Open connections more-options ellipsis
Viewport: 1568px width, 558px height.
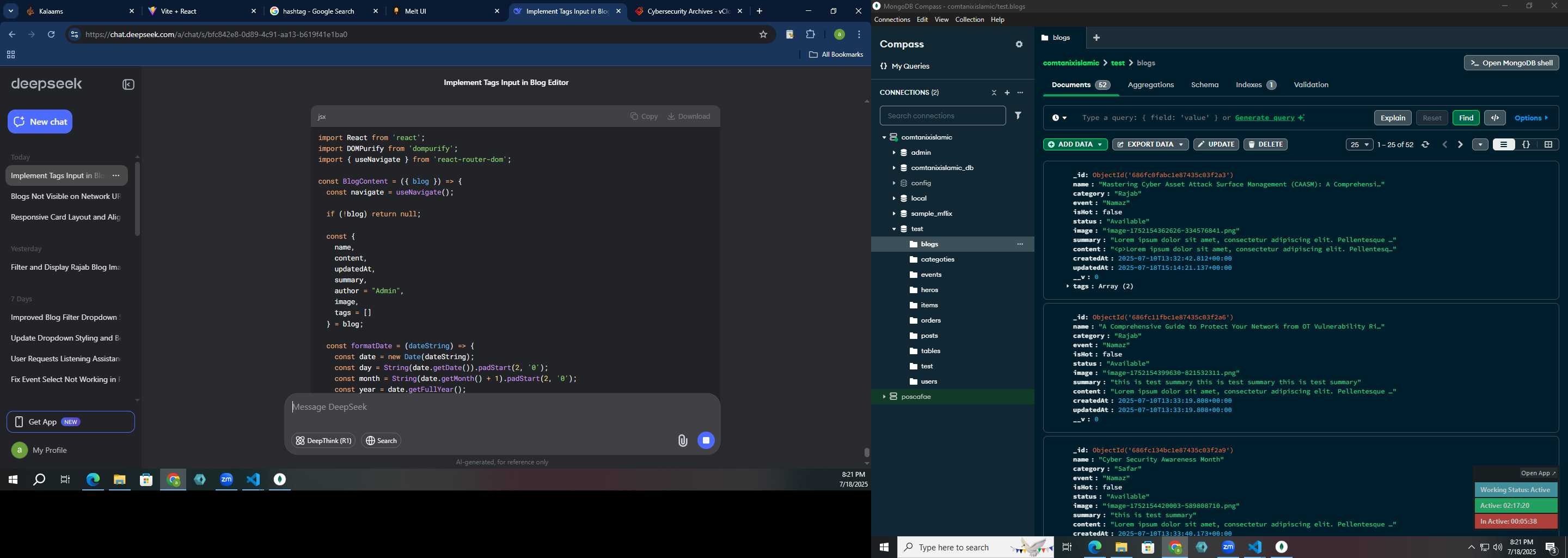pyautogui.click(x=1020, y=93)
